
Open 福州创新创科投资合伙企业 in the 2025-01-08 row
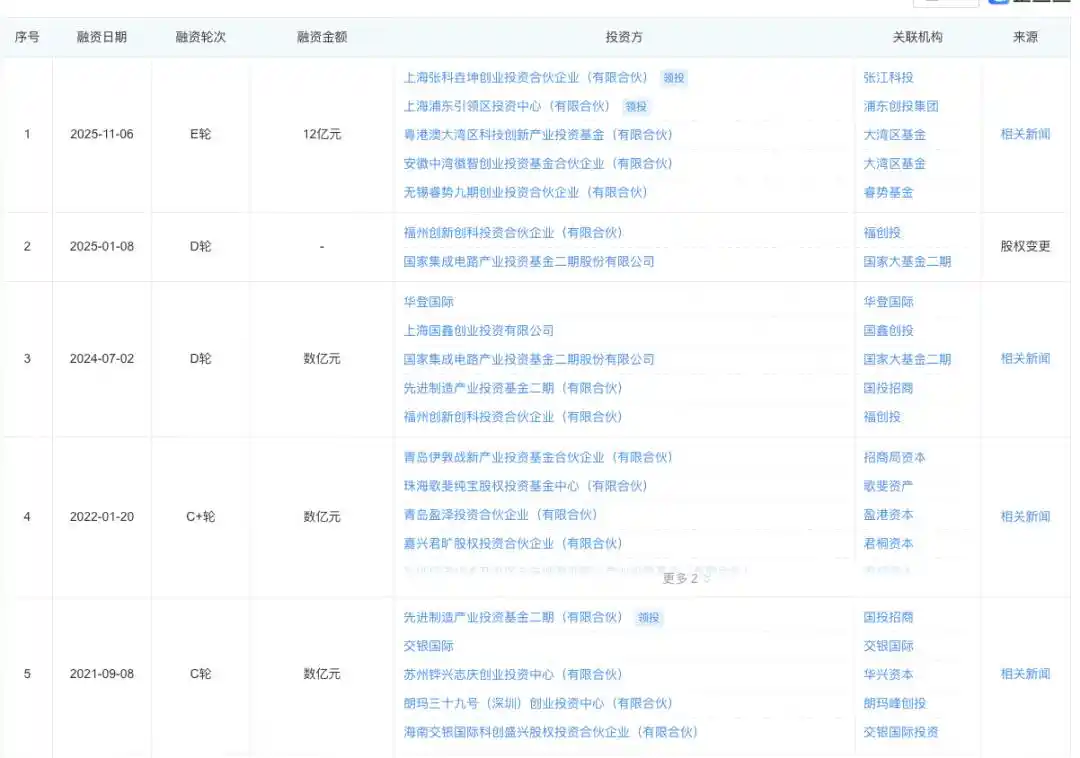coord(513,233)
